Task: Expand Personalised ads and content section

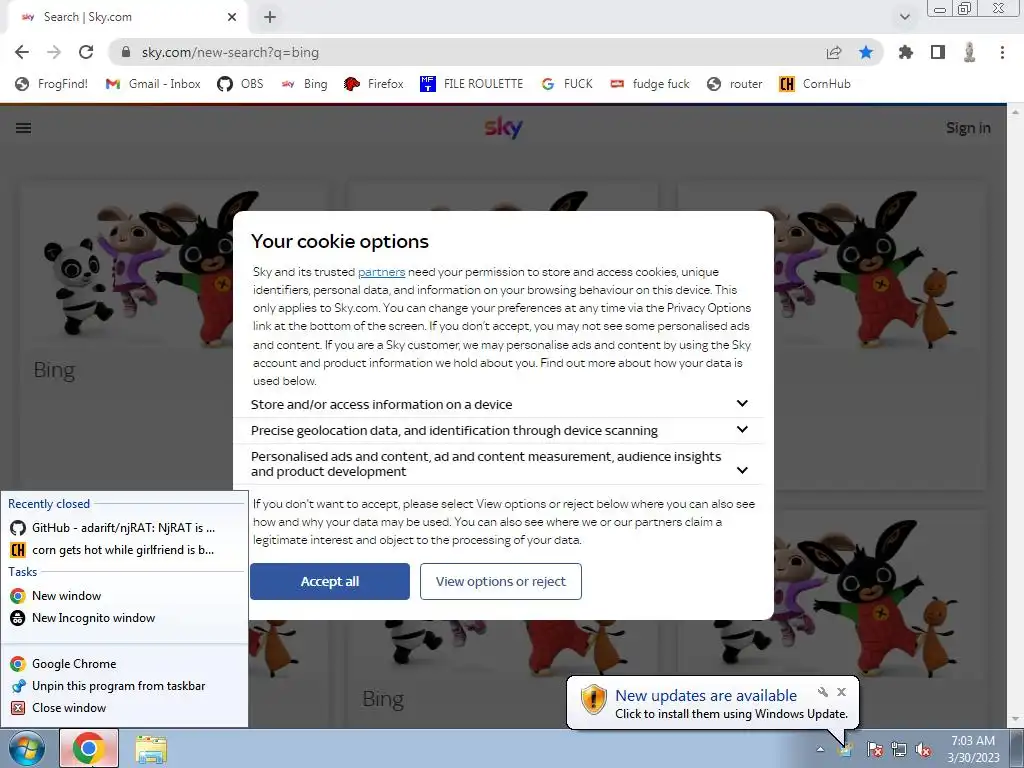Action: click(498, 464)
